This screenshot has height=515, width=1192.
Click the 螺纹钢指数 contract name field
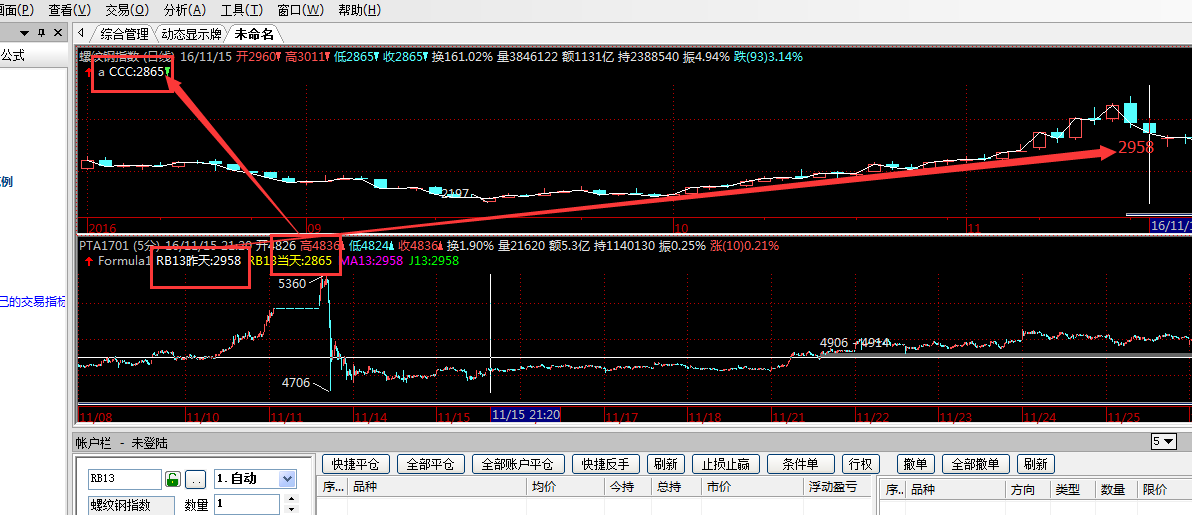point(132,505)
